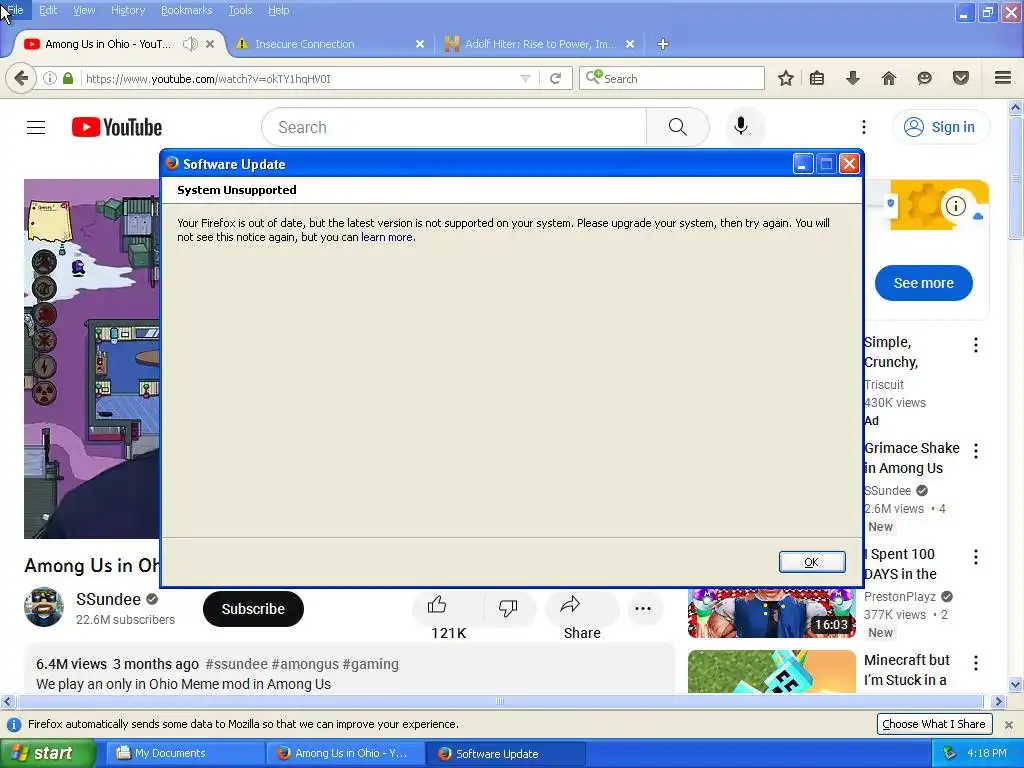Open SSundee channel avatar
This screenshot has width=1024, height=768.
coord(44,607)
